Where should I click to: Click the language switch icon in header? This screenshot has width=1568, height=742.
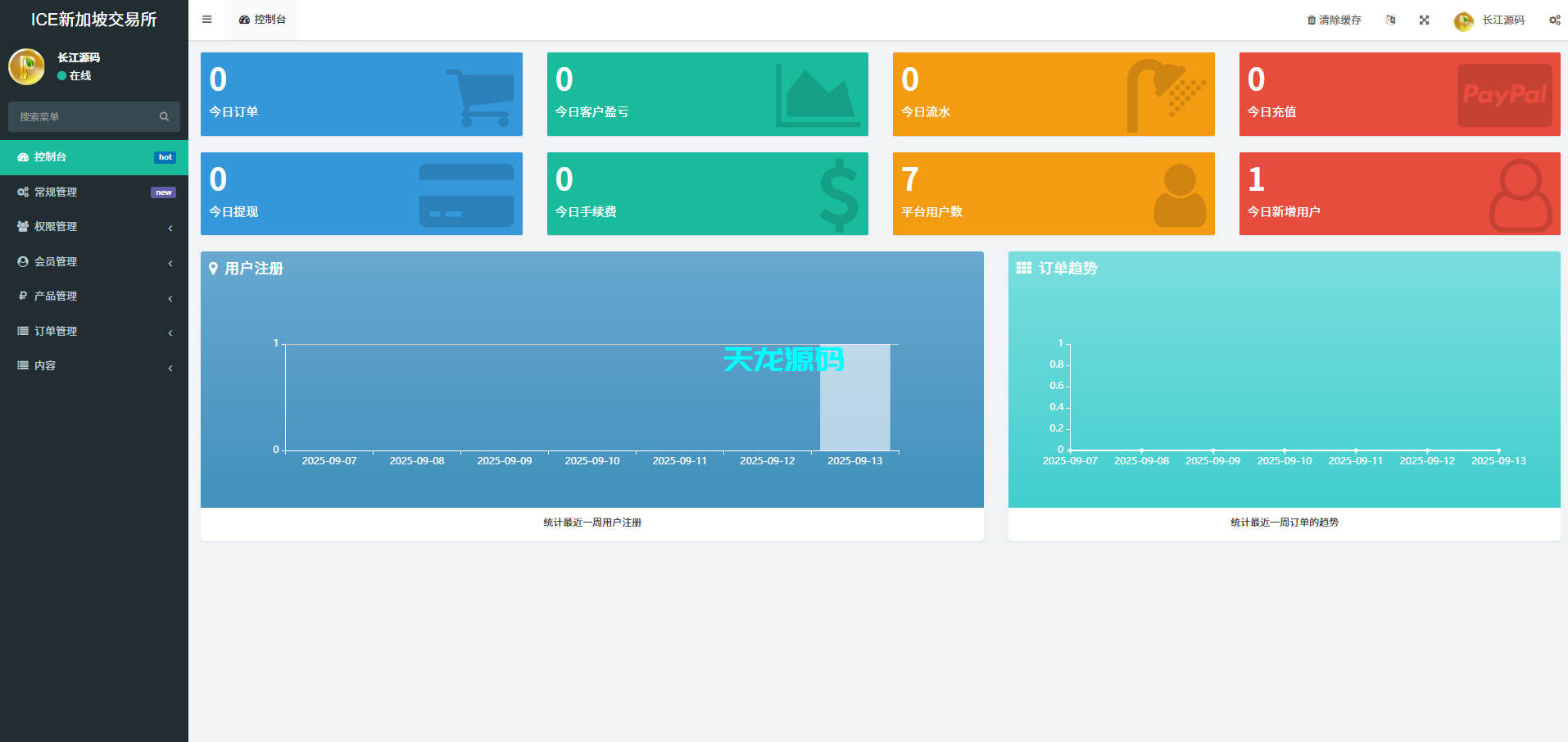point(1390,20)
